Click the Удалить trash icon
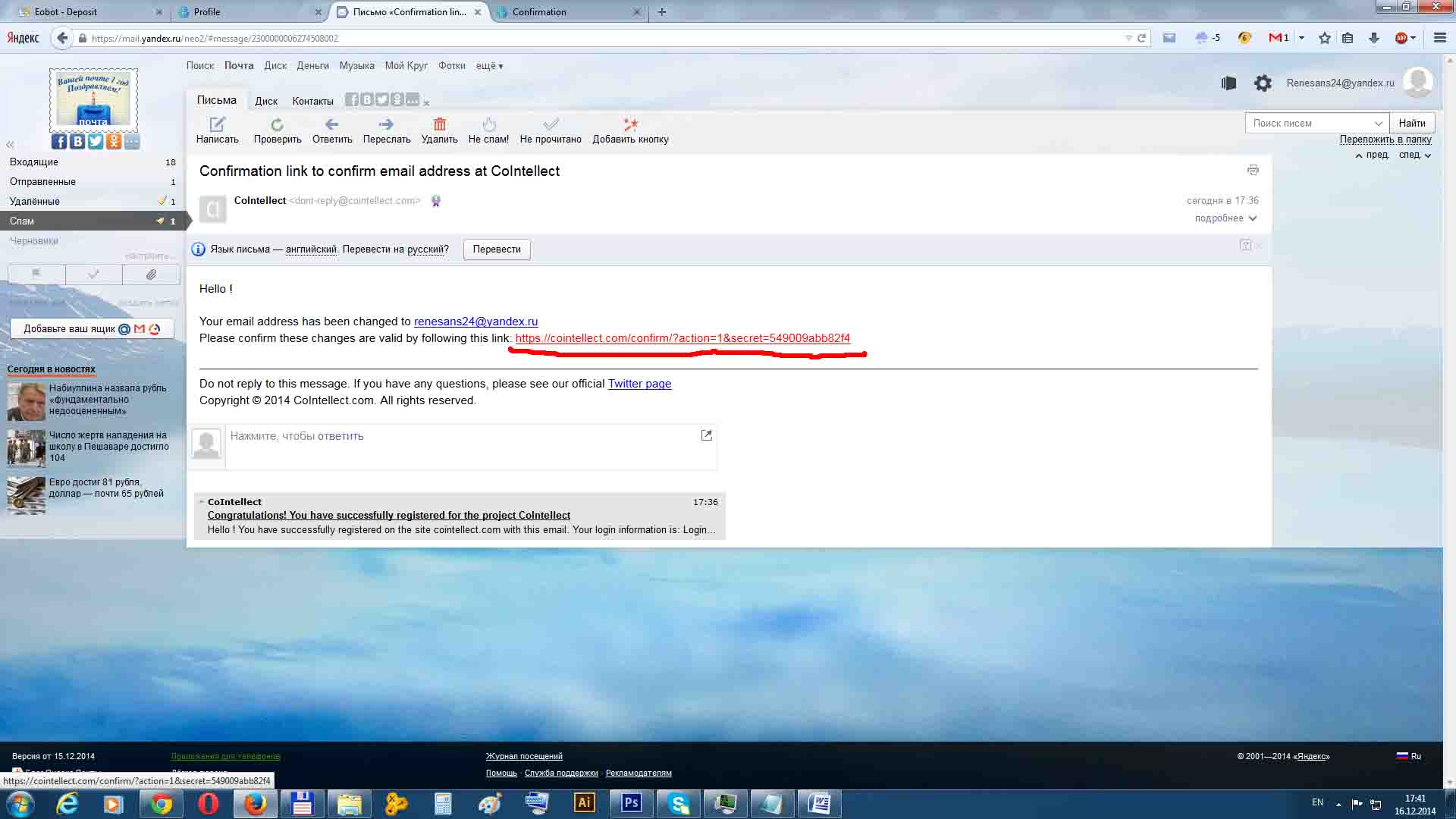Screen dimensions: 1456x819 [439, 124]
